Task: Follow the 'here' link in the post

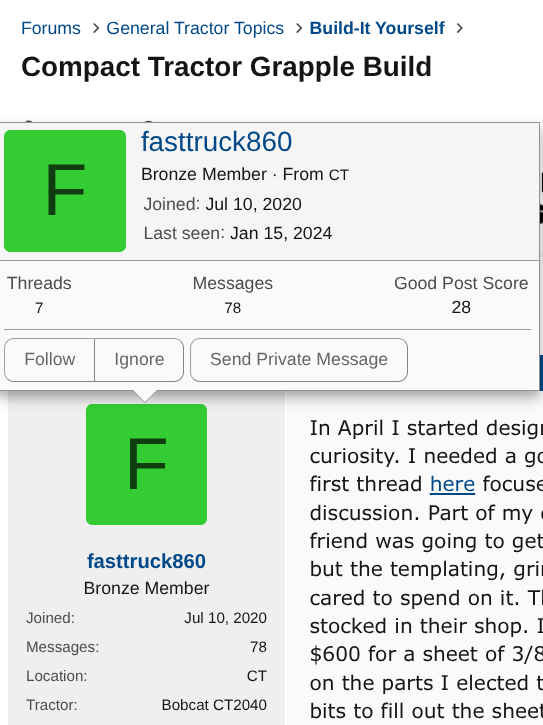Action: coord(452,484)
